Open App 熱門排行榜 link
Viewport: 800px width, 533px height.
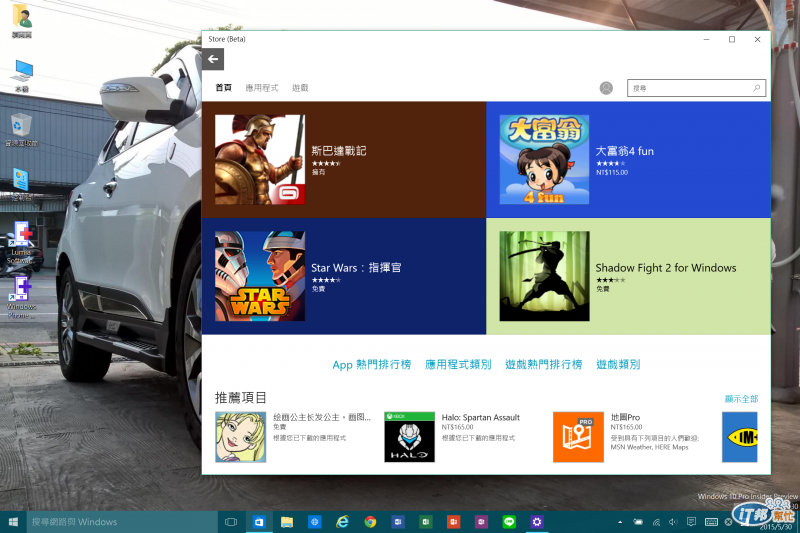point(371,364)
